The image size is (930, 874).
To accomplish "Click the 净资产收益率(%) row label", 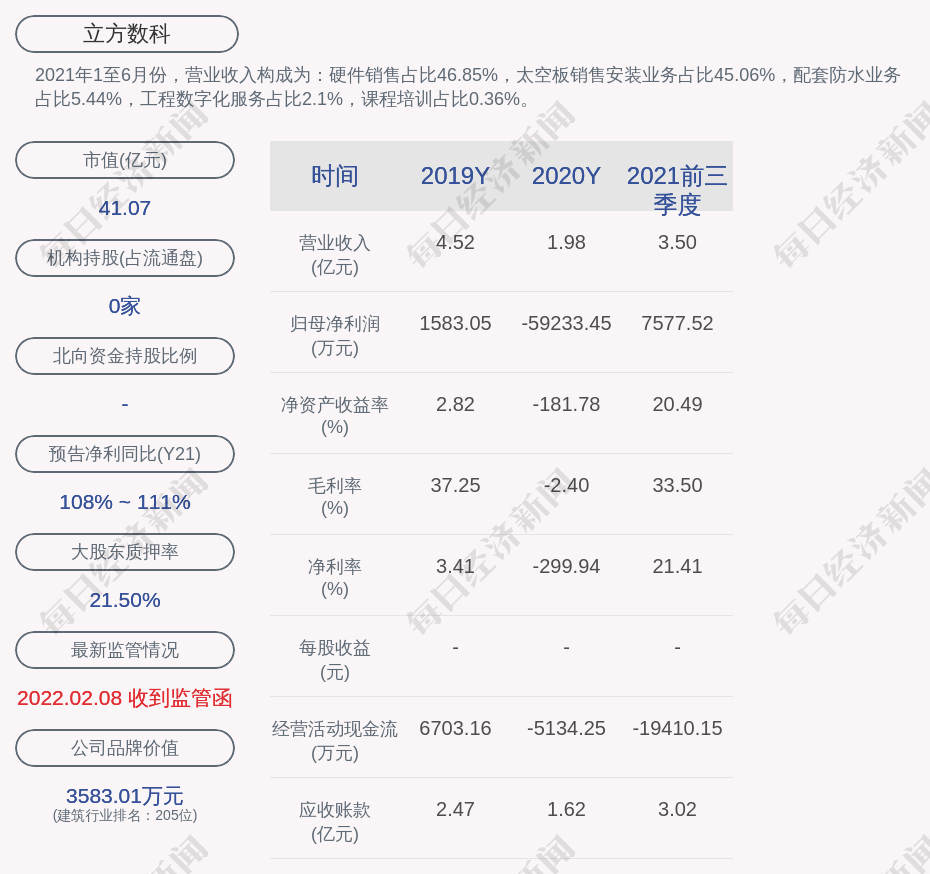I will coord(335,416).
